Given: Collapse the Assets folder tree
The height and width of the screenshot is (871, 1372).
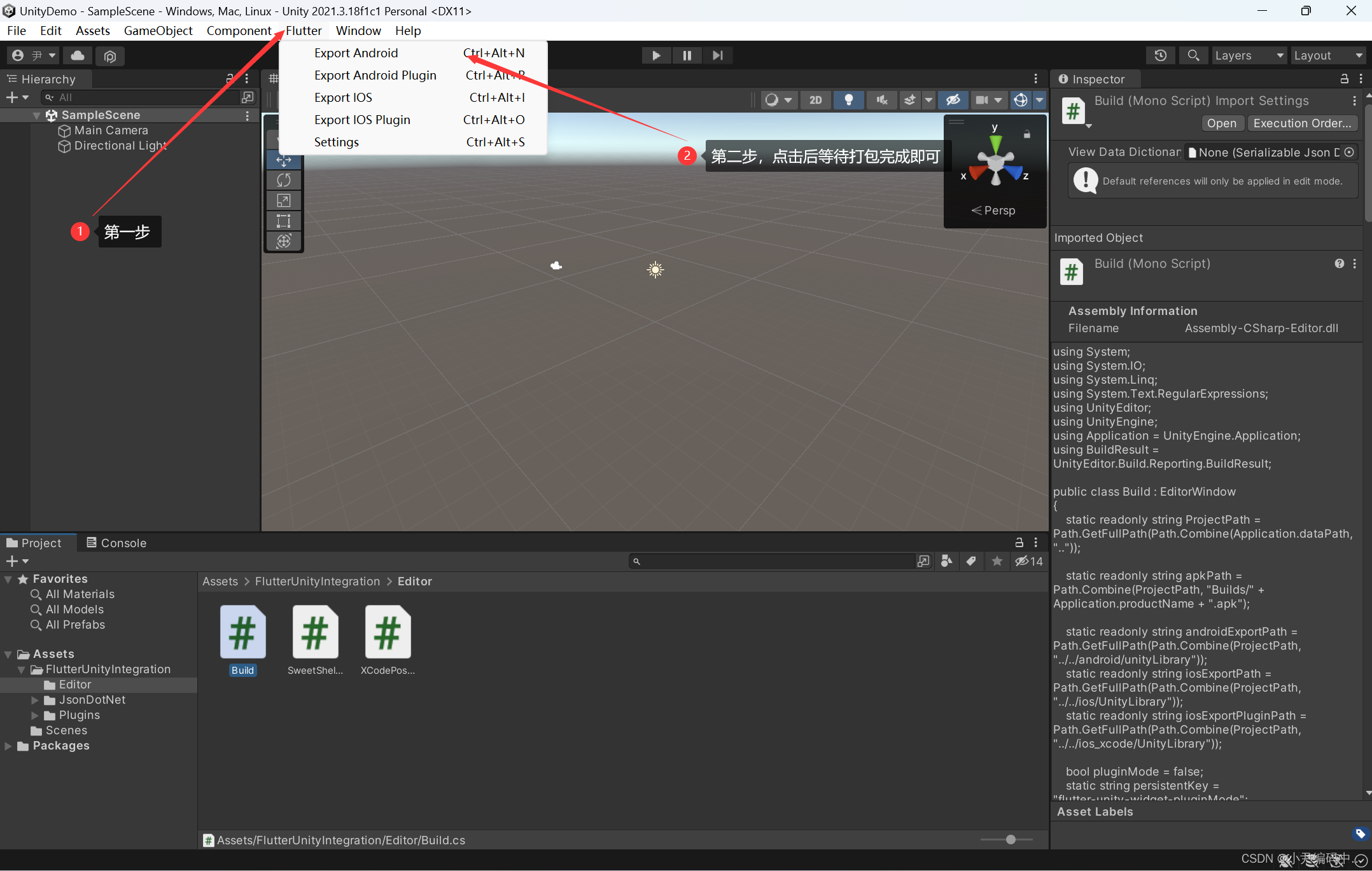Looking at the screenshot, I should [8, 654].
